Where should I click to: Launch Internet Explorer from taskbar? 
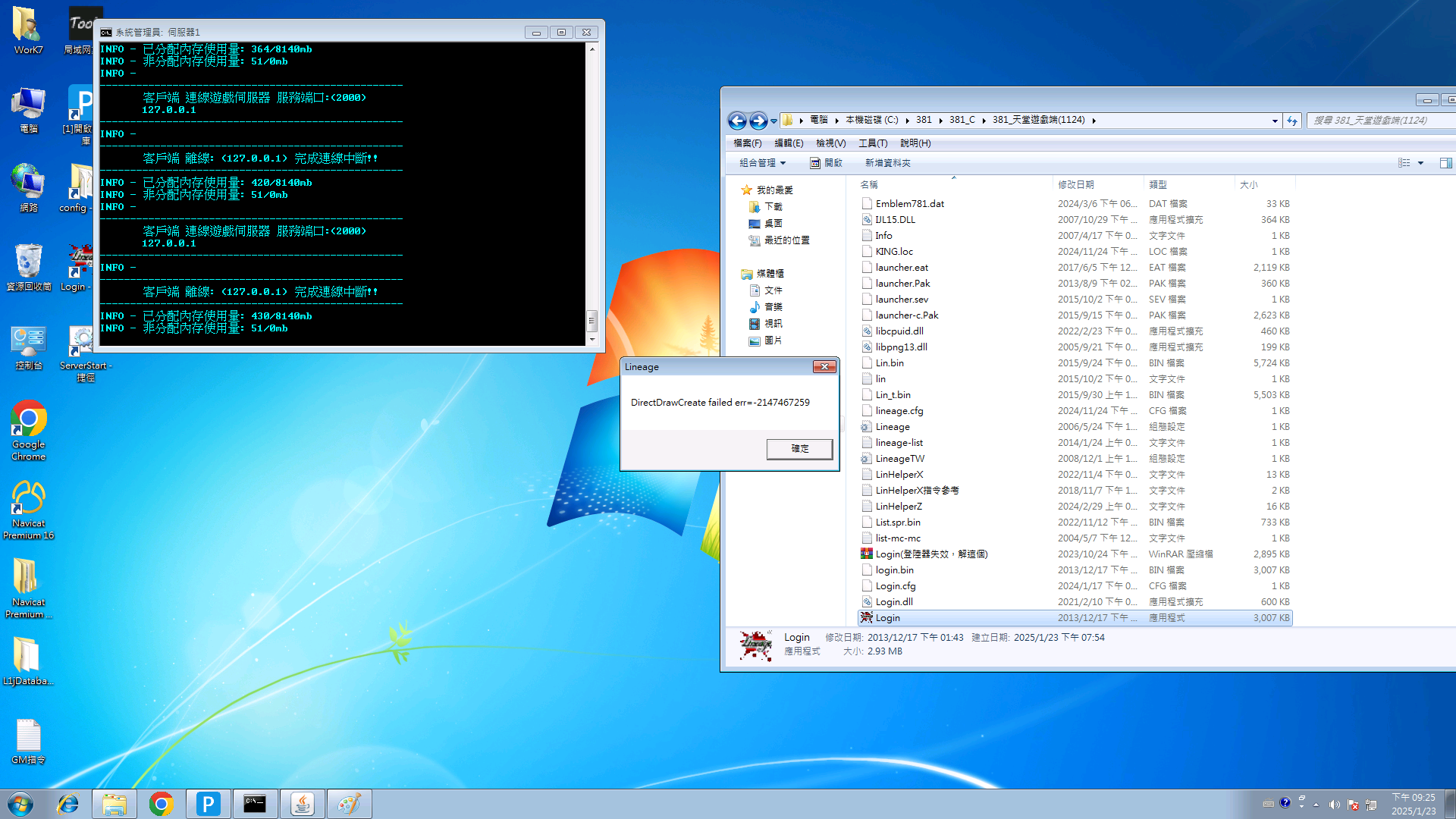(x=68, y=804)
